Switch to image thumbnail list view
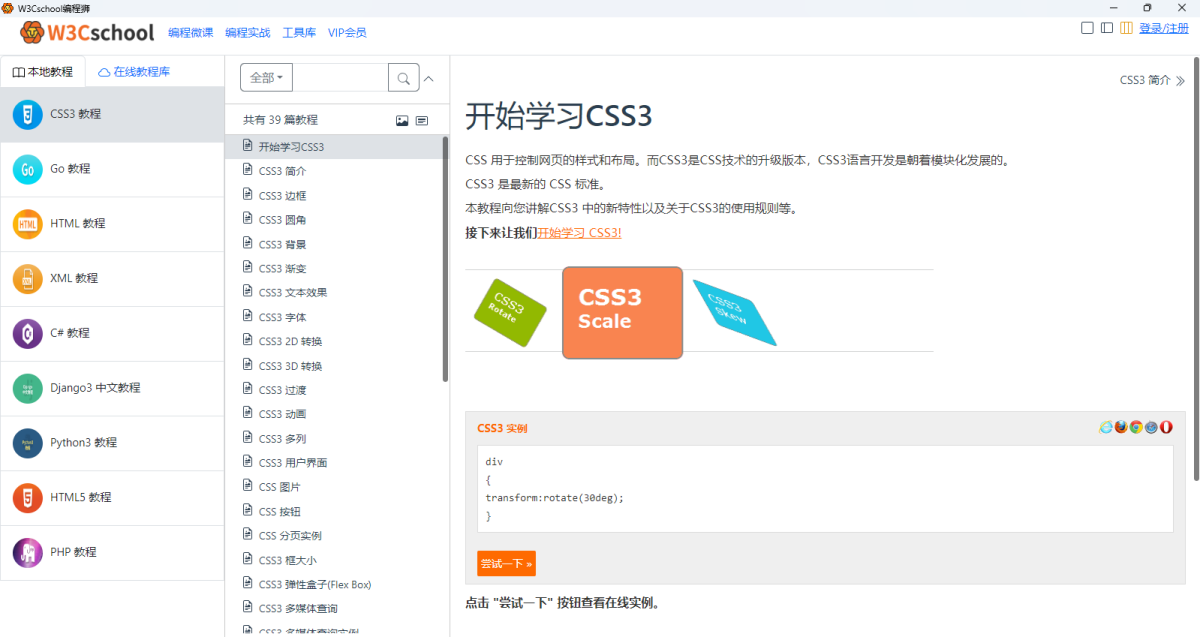This screenshot has width=1200, height=637. 402,121
